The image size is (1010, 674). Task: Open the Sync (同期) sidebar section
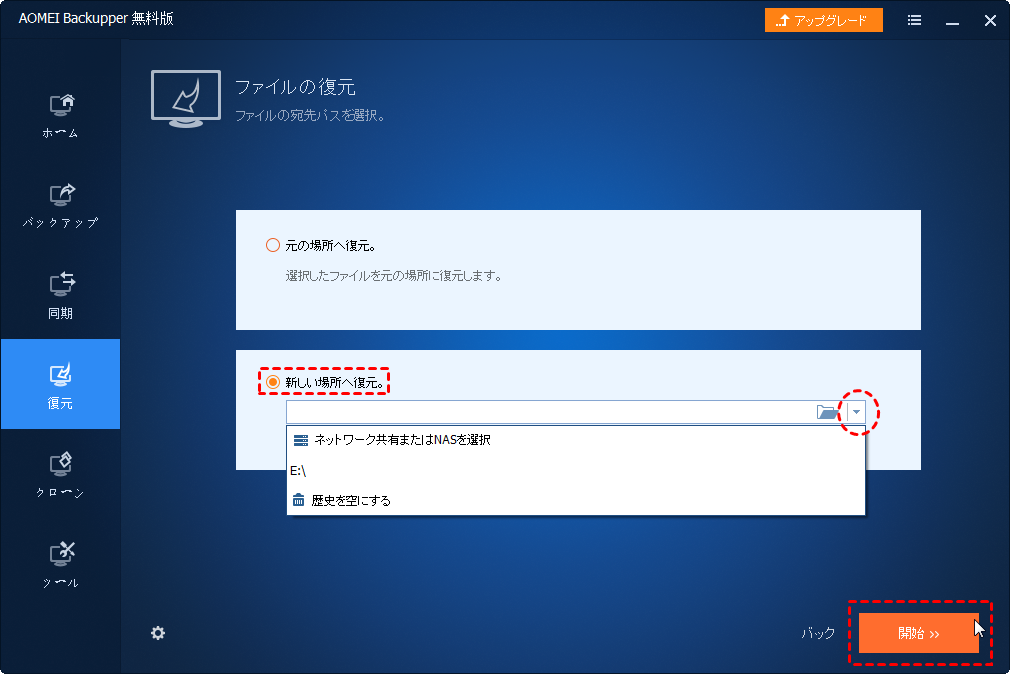(61, 295)
